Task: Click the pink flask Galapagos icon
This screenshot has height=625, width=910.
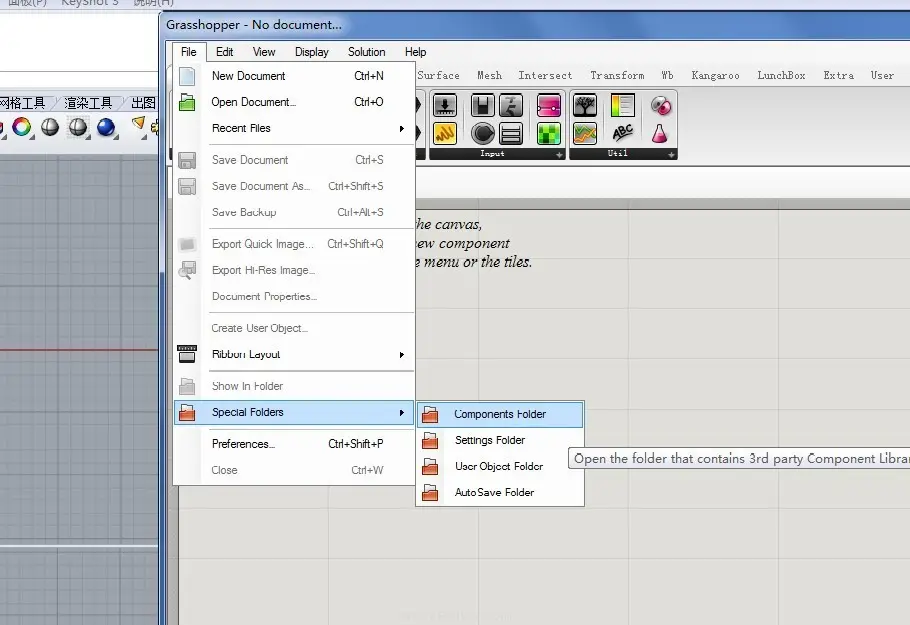Action: coord(660,133)
